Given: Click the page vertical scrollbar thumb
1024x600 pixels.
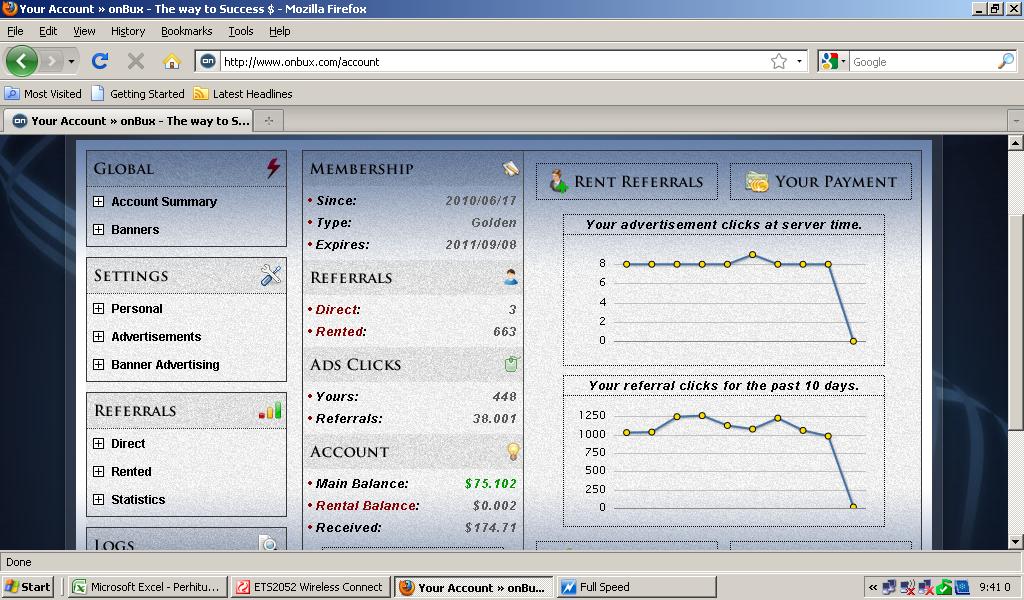Looking at the screenshot, I should (x=1015, y=322).
